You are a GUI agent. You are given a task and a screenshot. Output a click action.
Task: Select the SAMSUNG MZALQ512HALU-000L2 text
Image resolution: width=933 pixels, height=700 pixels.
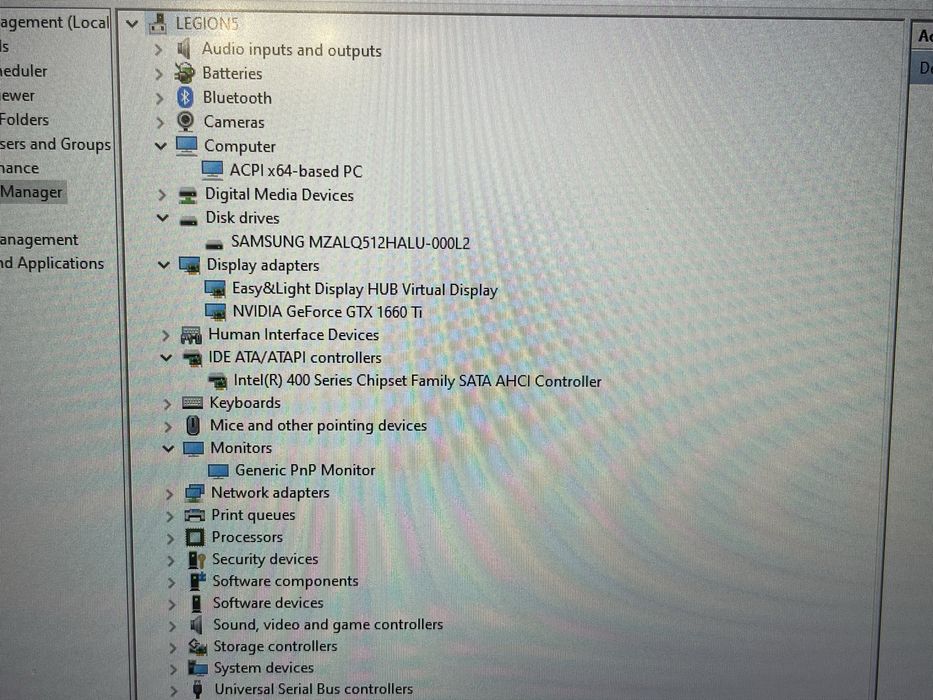click(x=350, y=243)
